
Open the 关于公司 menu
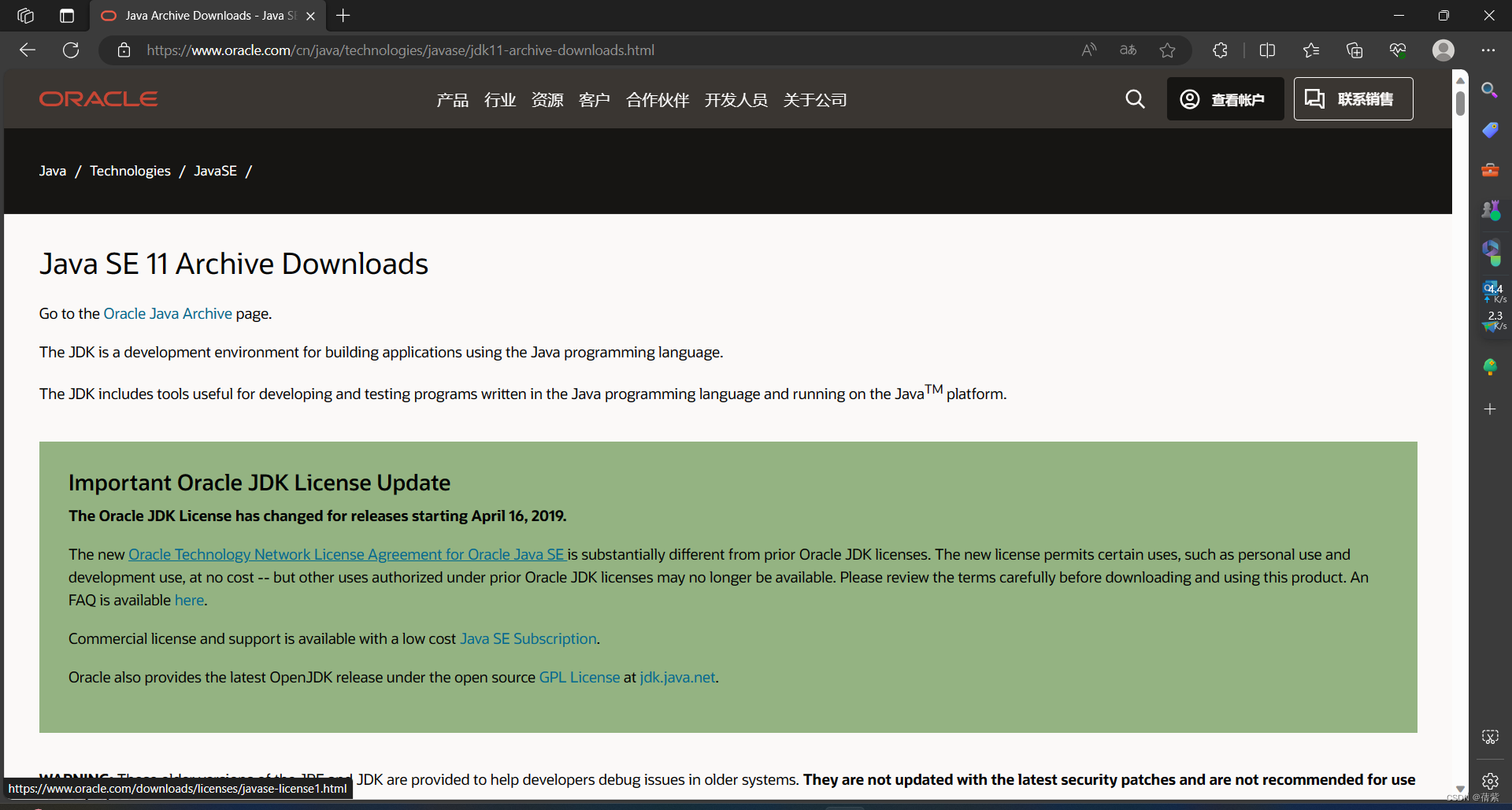(x=815, y=100)
